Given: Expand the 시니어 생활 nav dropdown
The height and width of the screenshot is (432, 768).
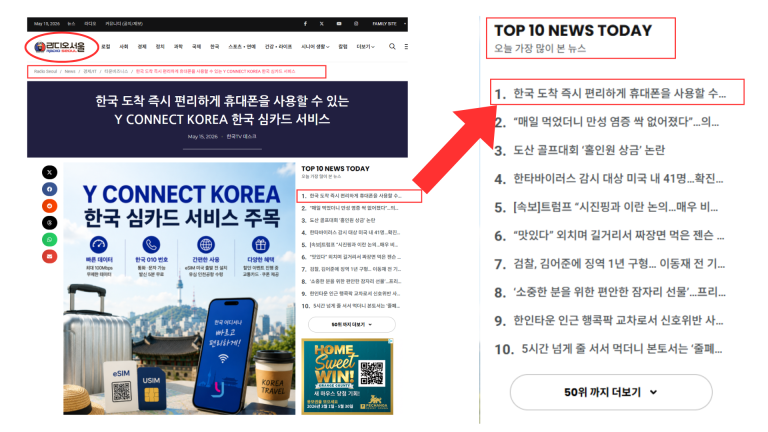Looking at the screenshot, I should 315,47.
